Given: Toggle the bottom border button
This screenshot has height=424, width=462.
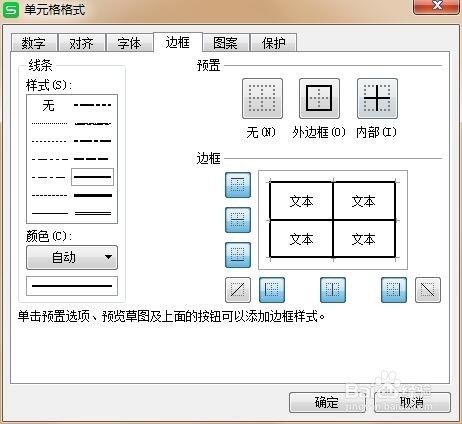Looking at the screenshot, I should [x=238, y=255].
